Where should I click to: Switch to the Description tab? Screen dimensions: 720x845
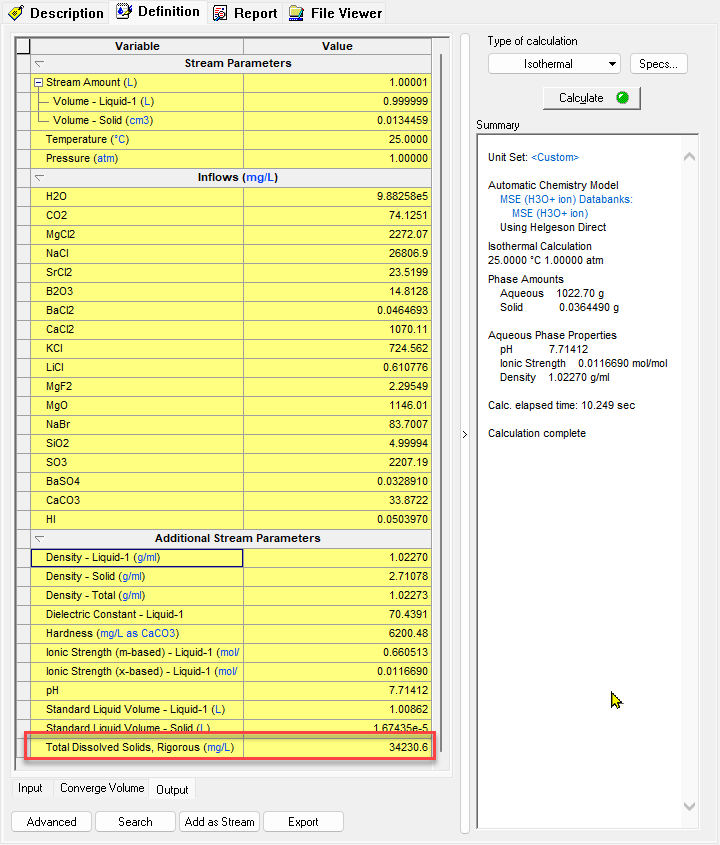click(56, 13)
